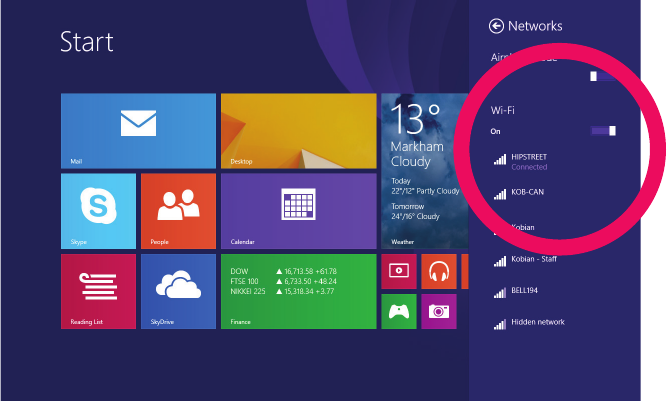Screen dimensions: 667x401
Task: Toggle the Airplane mode switch
Action: 602,76
